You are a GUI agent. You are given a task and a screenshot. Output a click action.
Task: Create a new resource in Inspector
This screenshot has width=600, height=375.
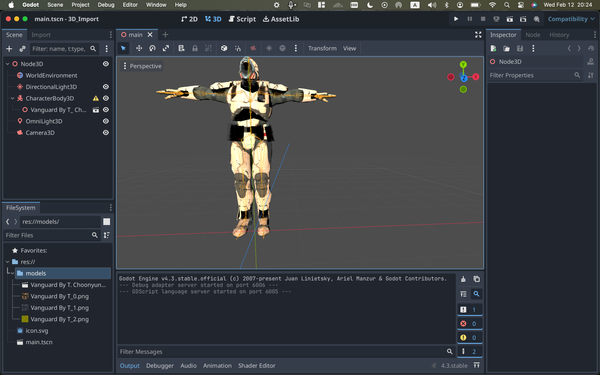[493, 48]
